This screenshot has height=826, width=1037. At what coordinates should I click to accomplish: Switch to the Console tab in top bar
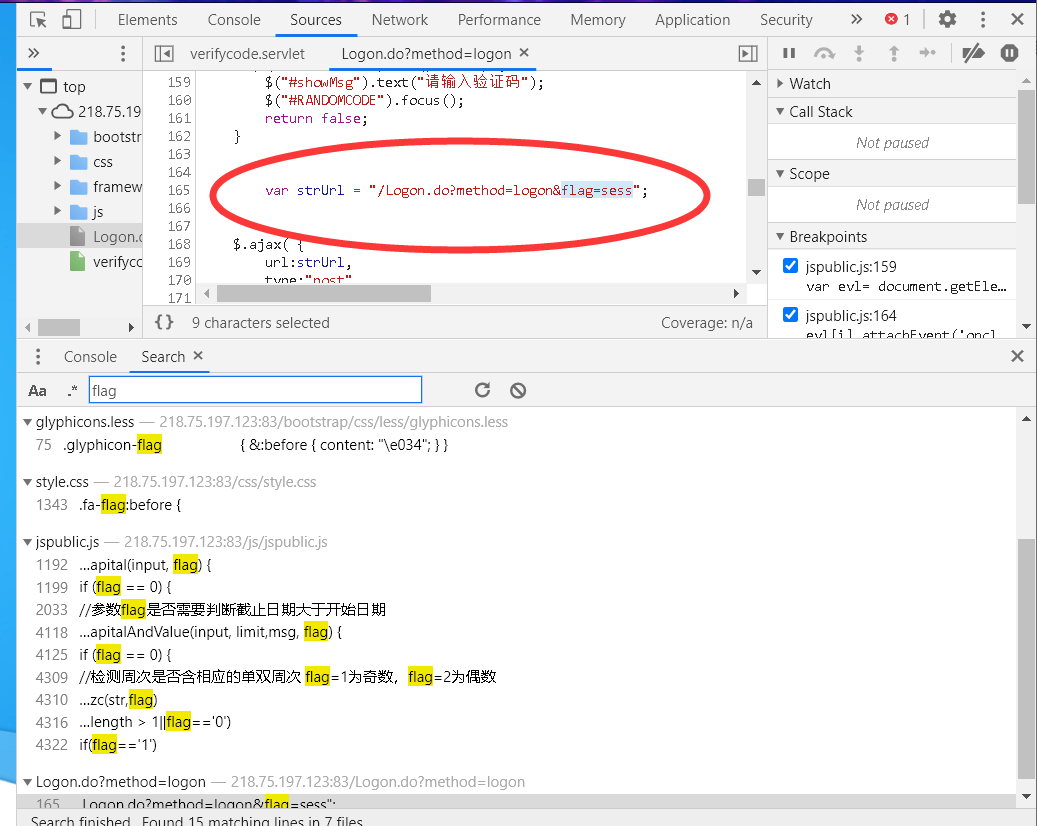pos(234,20)
